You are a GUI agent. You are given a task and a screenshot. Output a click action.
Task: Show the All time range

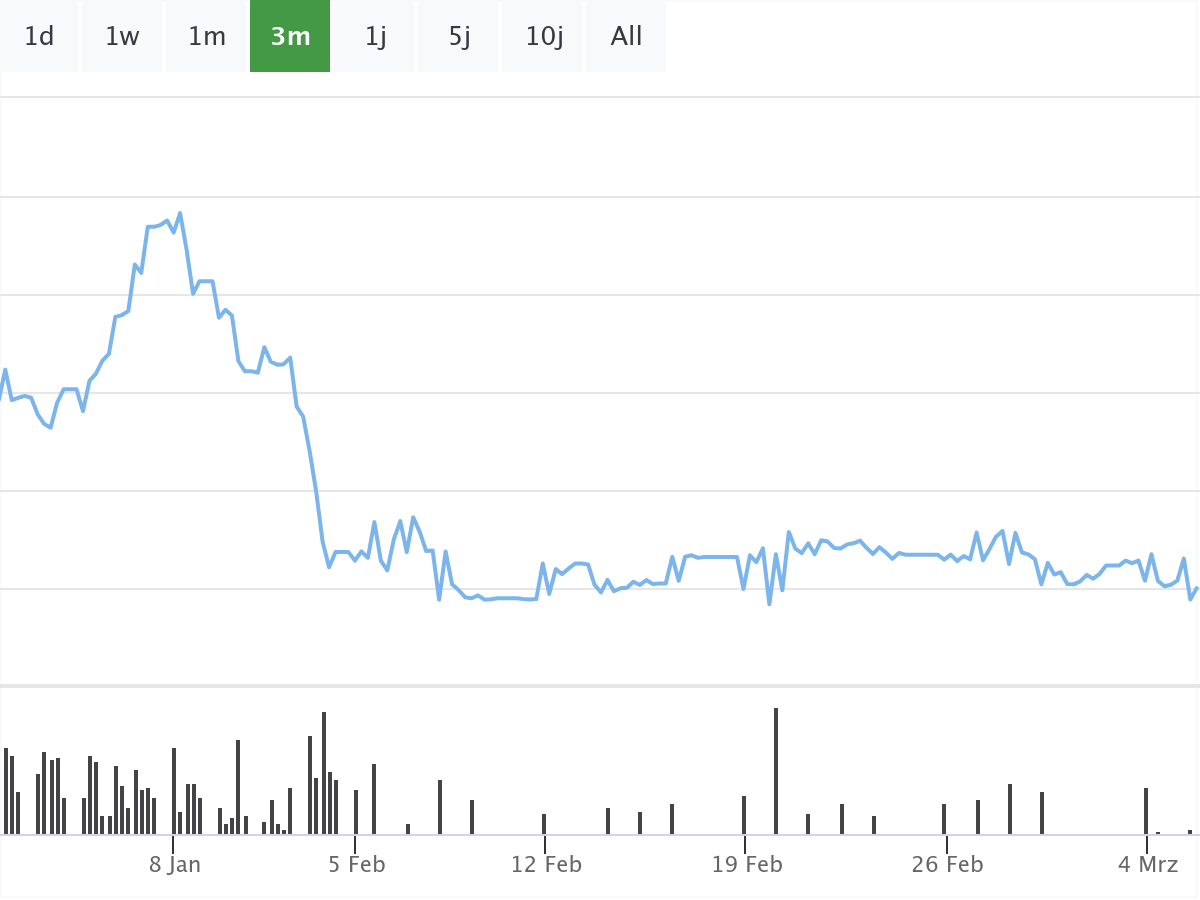pos(626,37)
